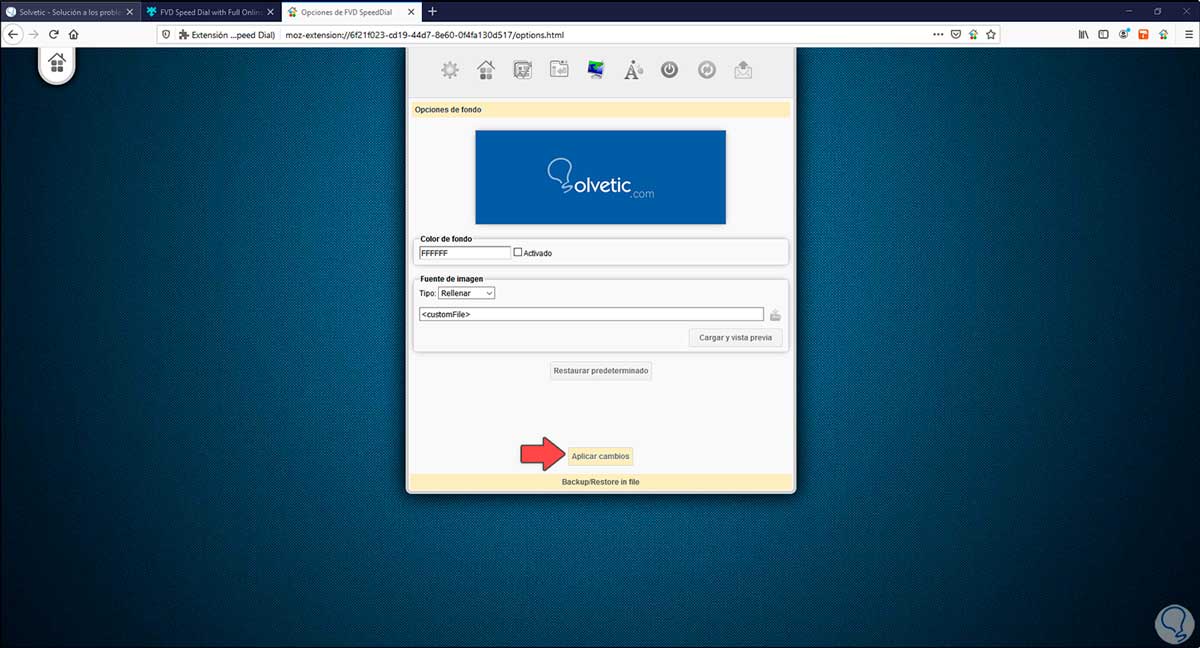The width and height of the screenshot is (1200, 648).
Task: Open most visited options icon
Action: pos(522,70)
